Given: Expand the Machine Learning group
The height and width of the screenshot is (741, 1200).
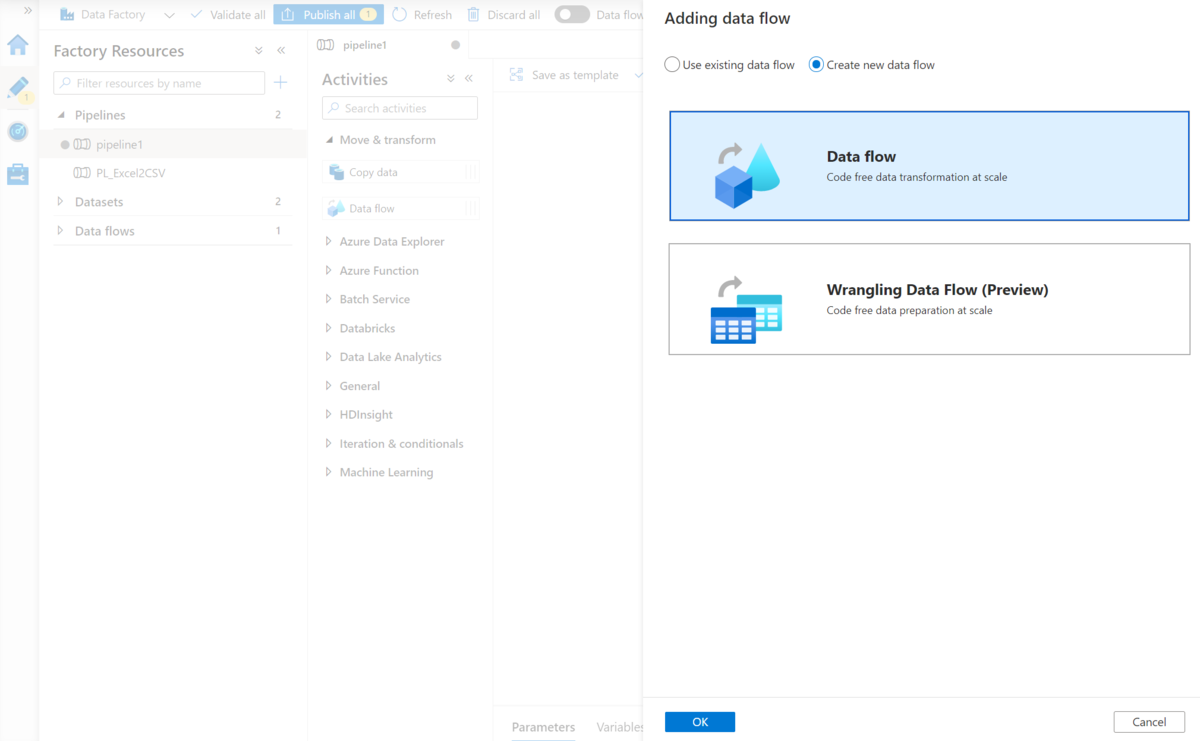Looking at the screenshot, I should click(x=329, y=472).
